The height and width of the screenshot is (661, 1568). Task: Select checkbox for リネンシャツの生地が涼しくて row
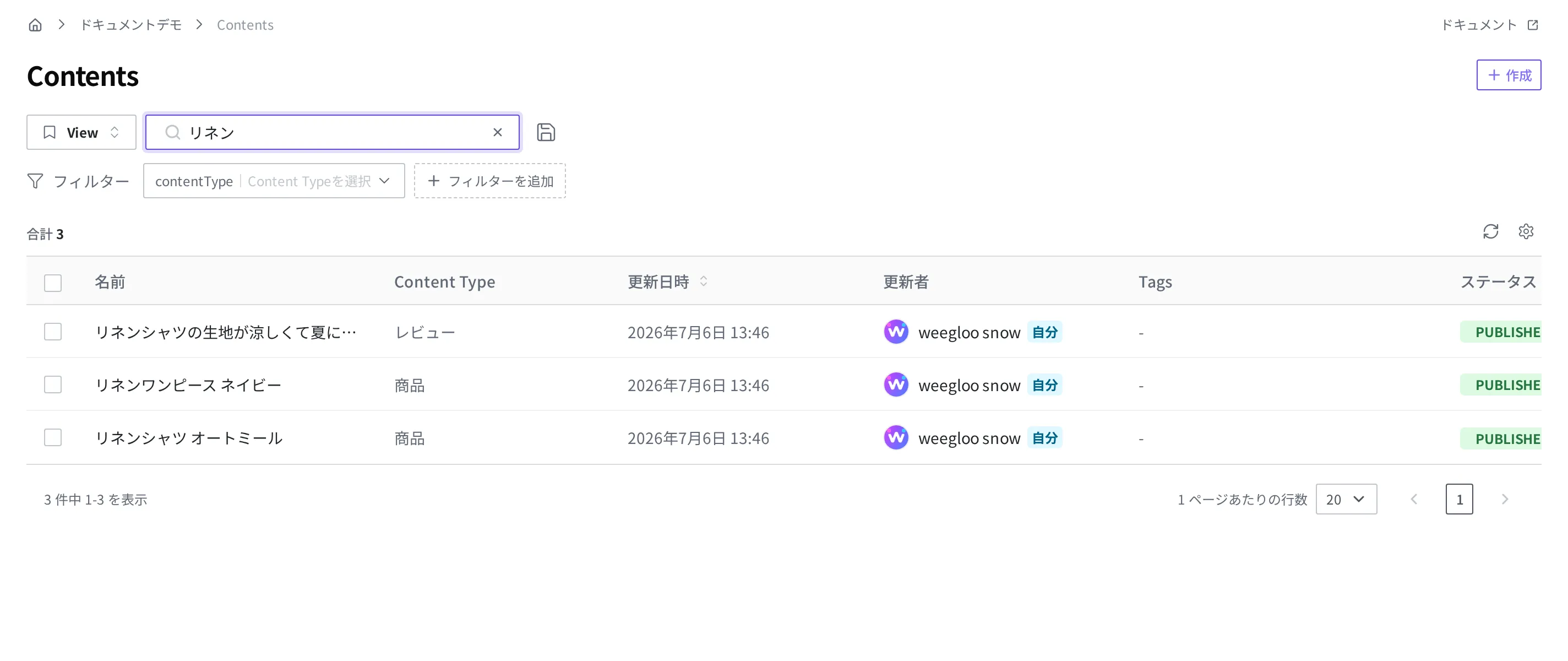[53, 332]
